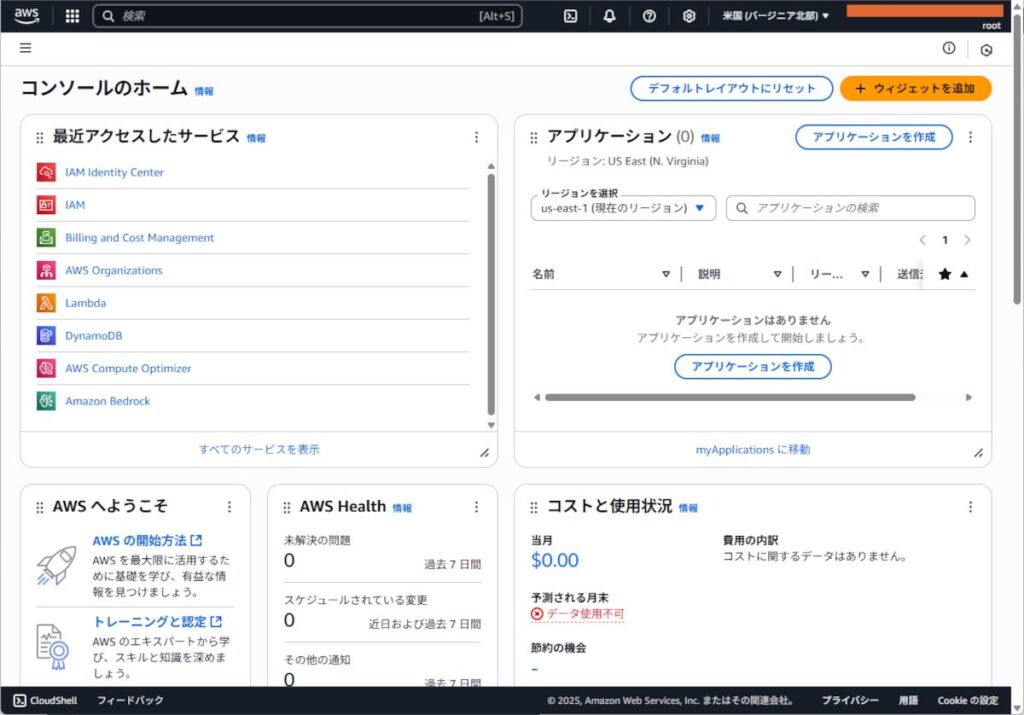Image resolution: width=1024 pixels, height=715 pixels.
Task: Open the トレーニングと認定 link
Action: click(x=157, y=622)
